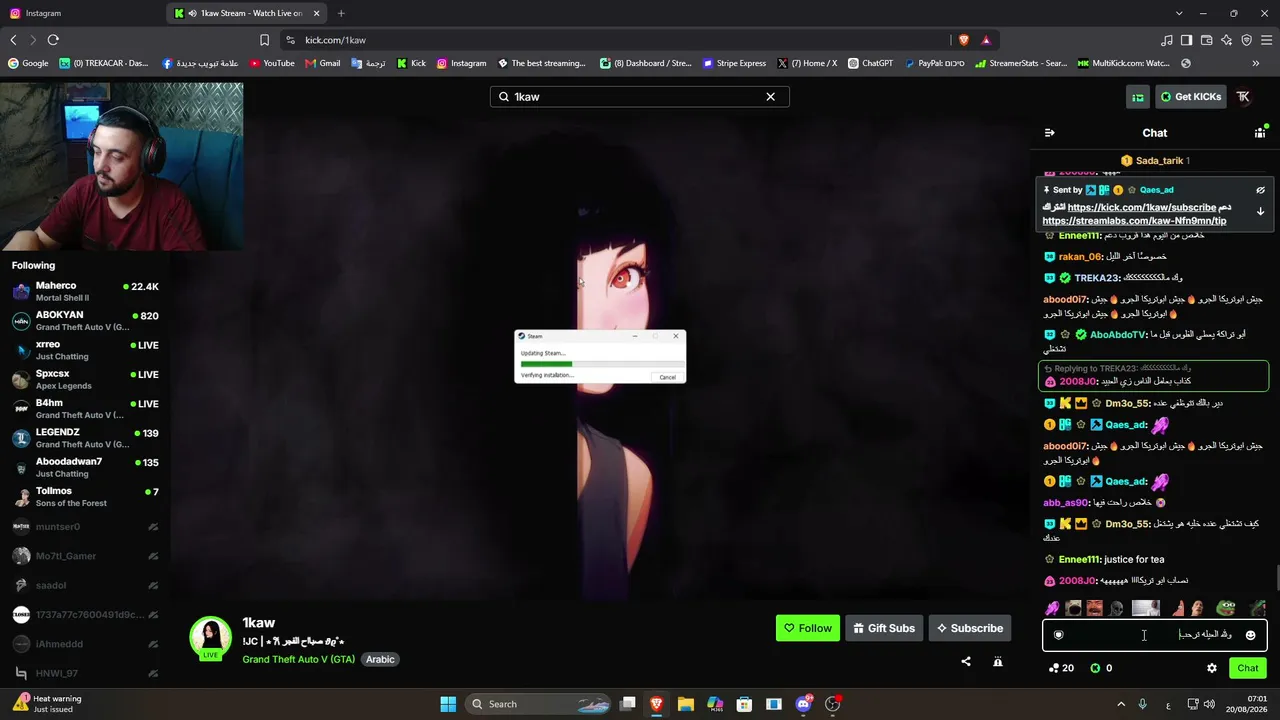
Task: Collapse the chat panel with the arrow icon
Action: [x=1049, y=133]
